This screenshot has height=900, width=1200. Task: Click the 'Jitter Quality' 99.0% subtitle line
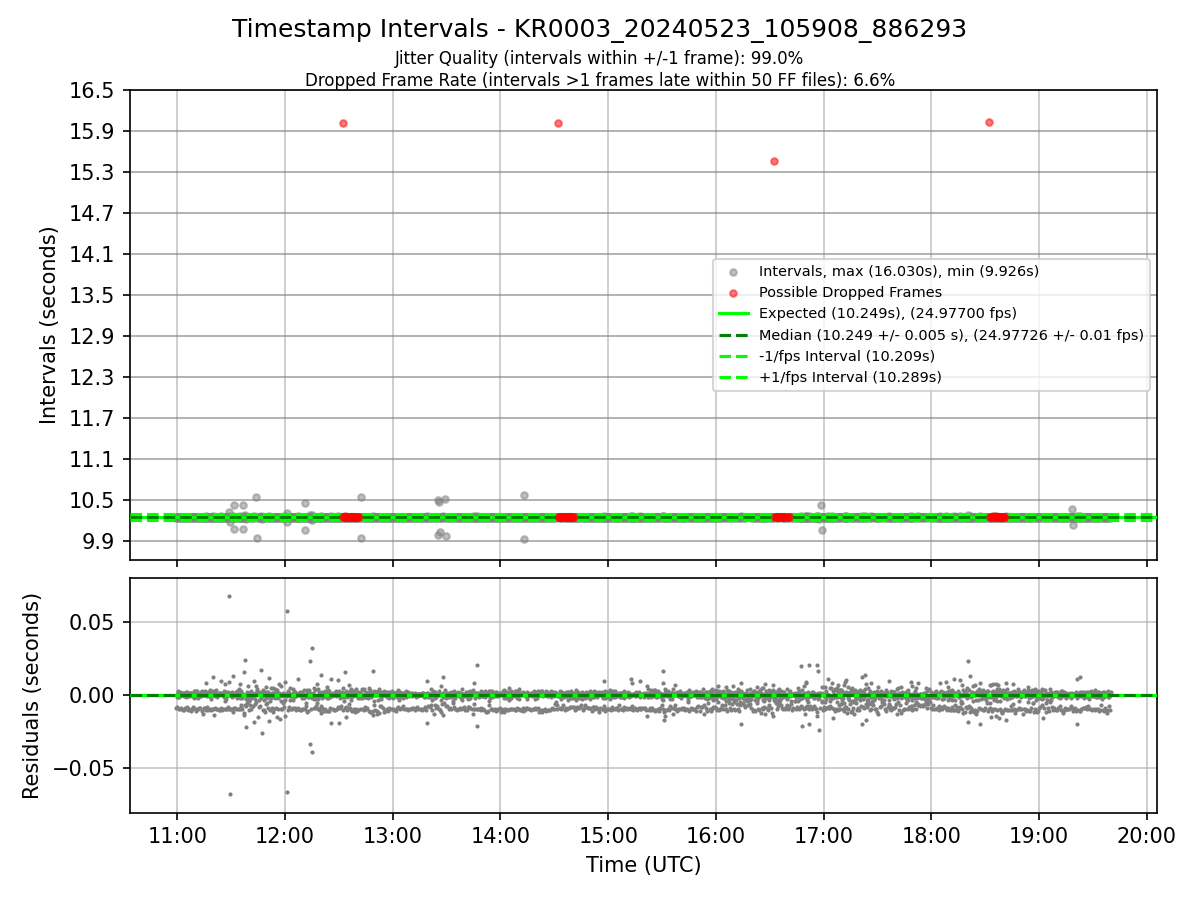point(599,58)
